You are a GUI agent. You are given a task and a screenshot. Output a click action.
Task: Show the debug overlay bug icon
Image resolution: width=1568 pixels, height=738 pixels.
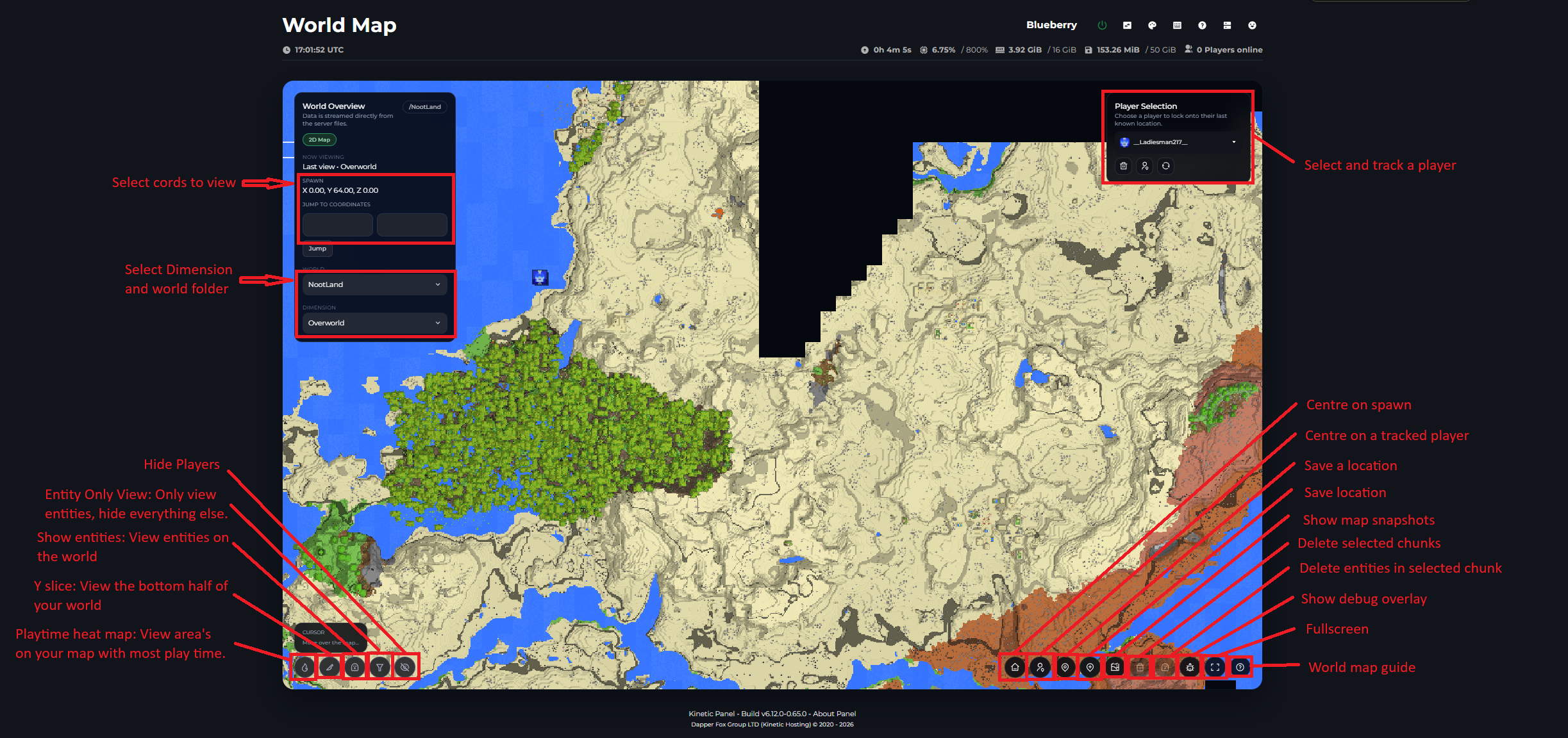tap(1190, 667)
